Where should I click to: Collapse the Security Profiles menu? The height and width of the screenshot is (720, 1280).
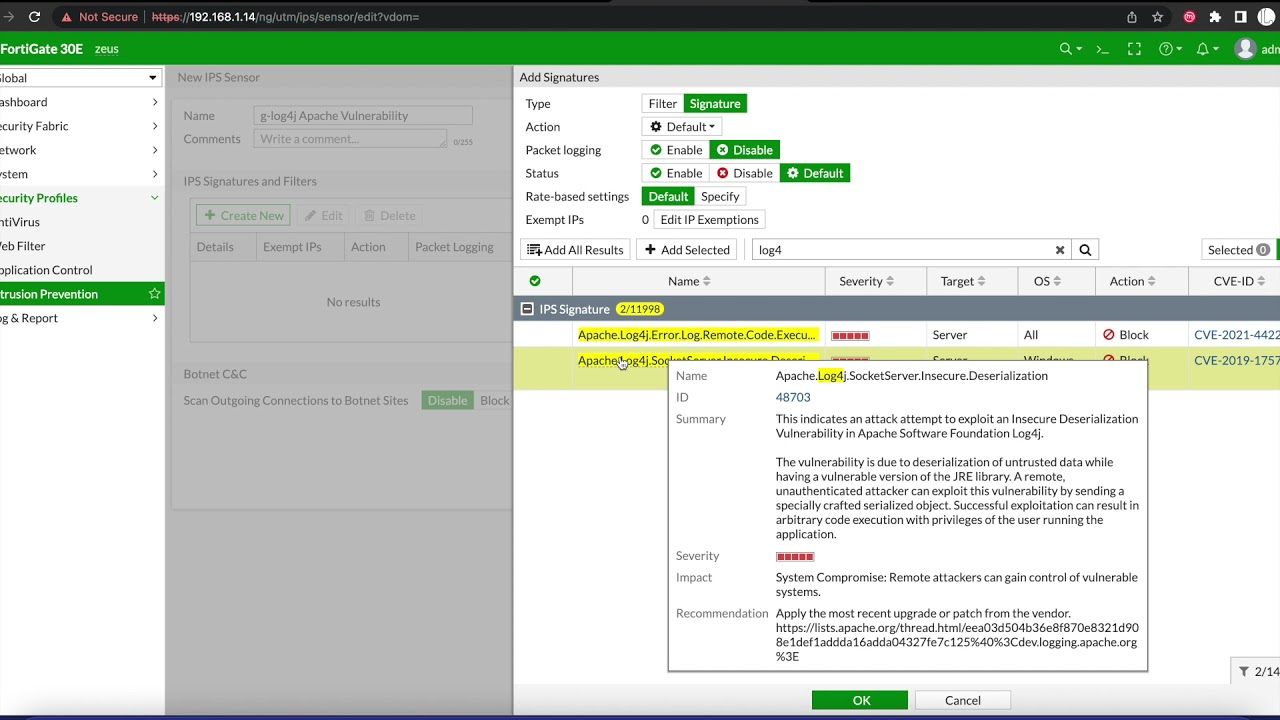(155, 198)
